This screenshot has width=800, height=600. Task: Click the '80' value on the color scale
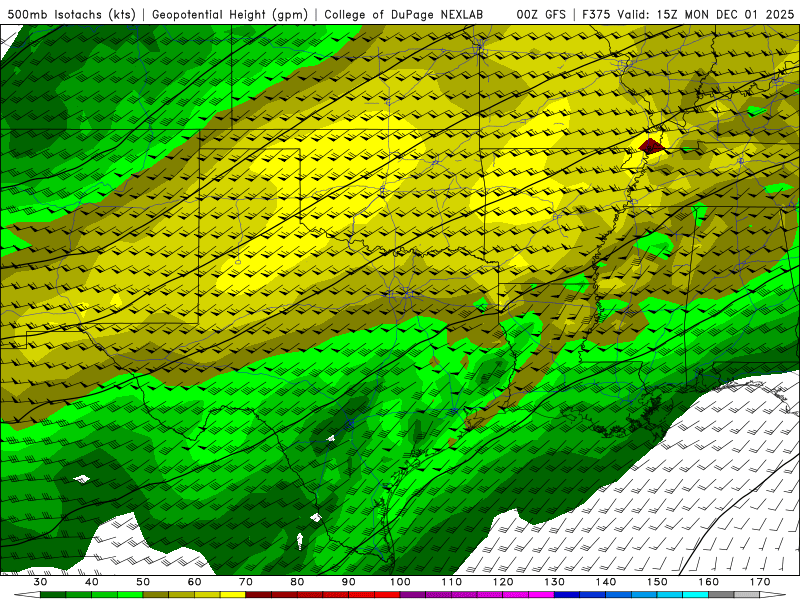297,582
